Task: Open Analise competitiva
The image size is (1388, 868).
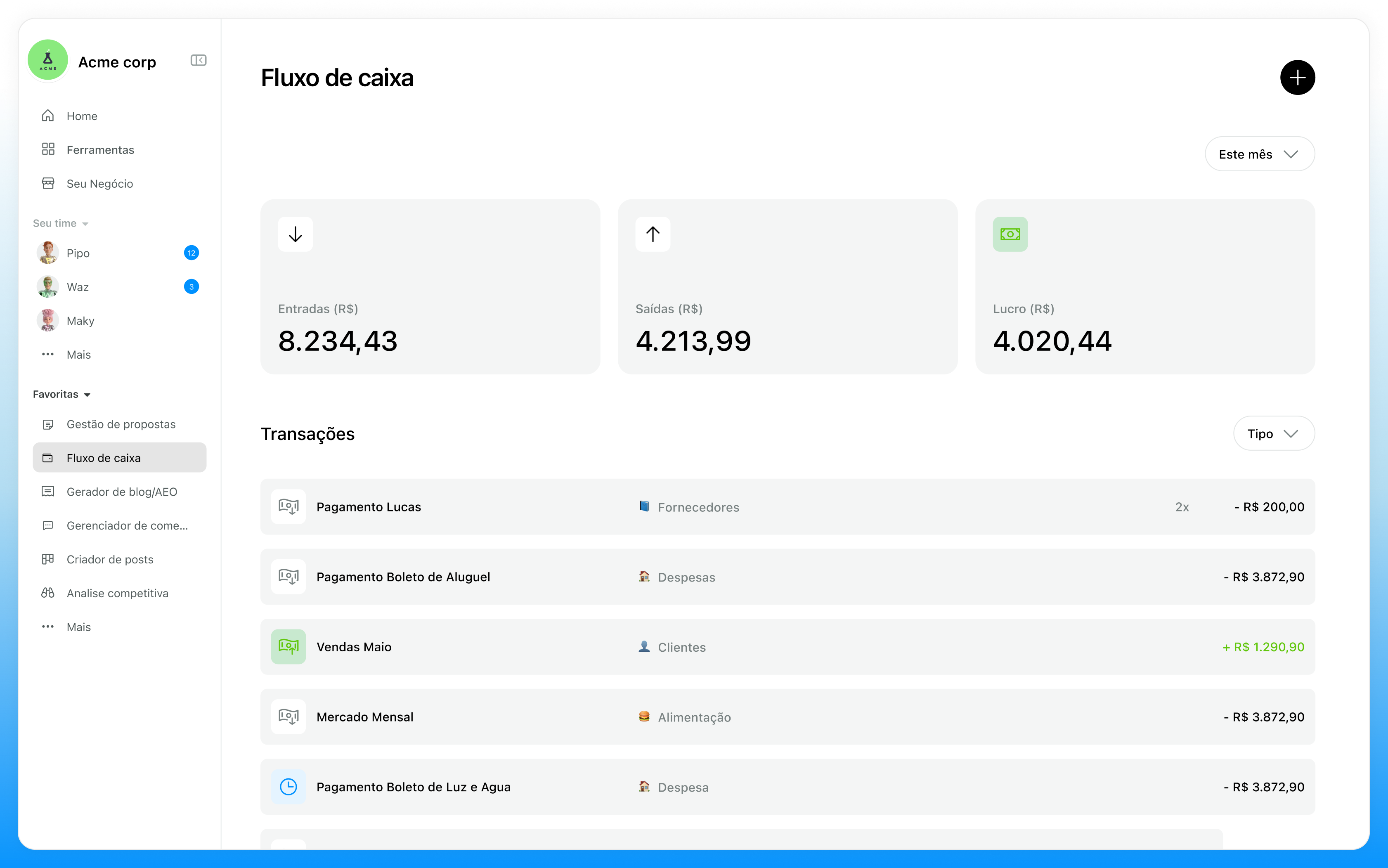Action: click(119, 593)
